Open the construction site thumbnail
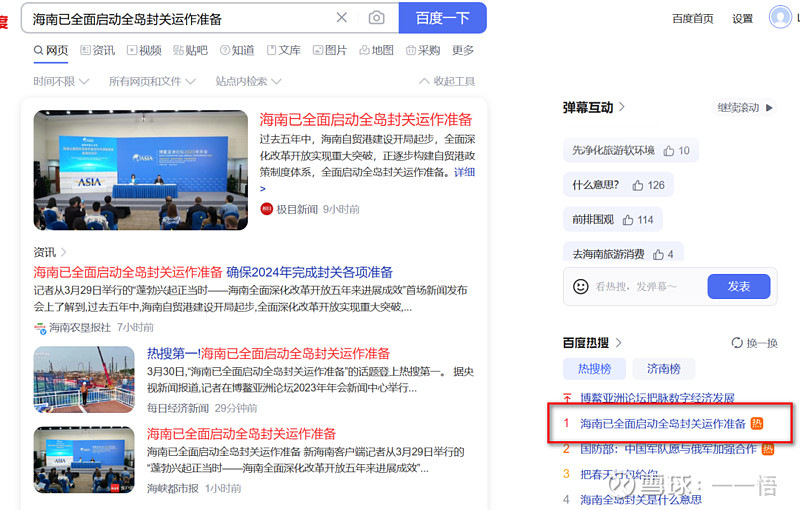800x510 pixels. pyautogui.click(x=84, y=379)
